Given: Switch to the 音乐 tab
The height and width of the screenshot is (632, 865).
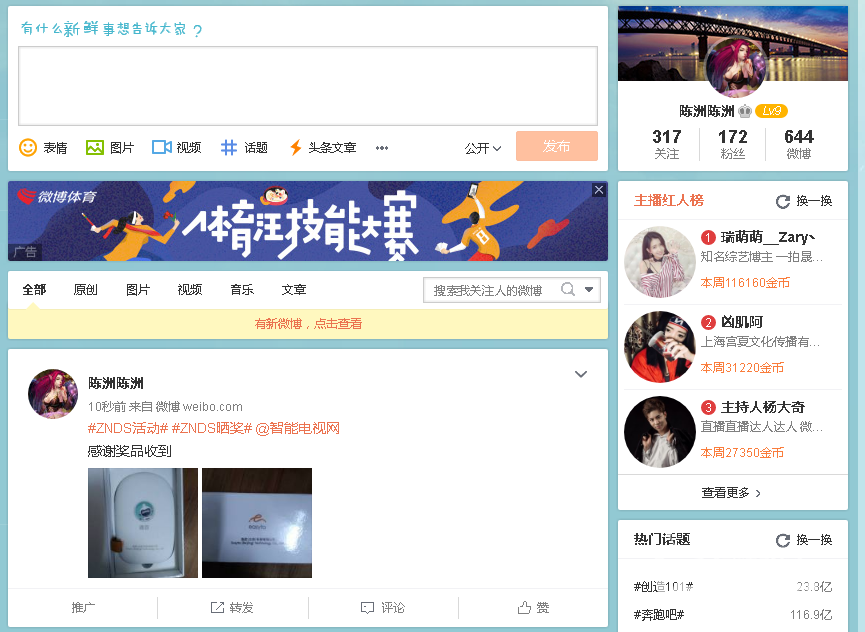Looking at the screenshot, I should click(242, 290).
